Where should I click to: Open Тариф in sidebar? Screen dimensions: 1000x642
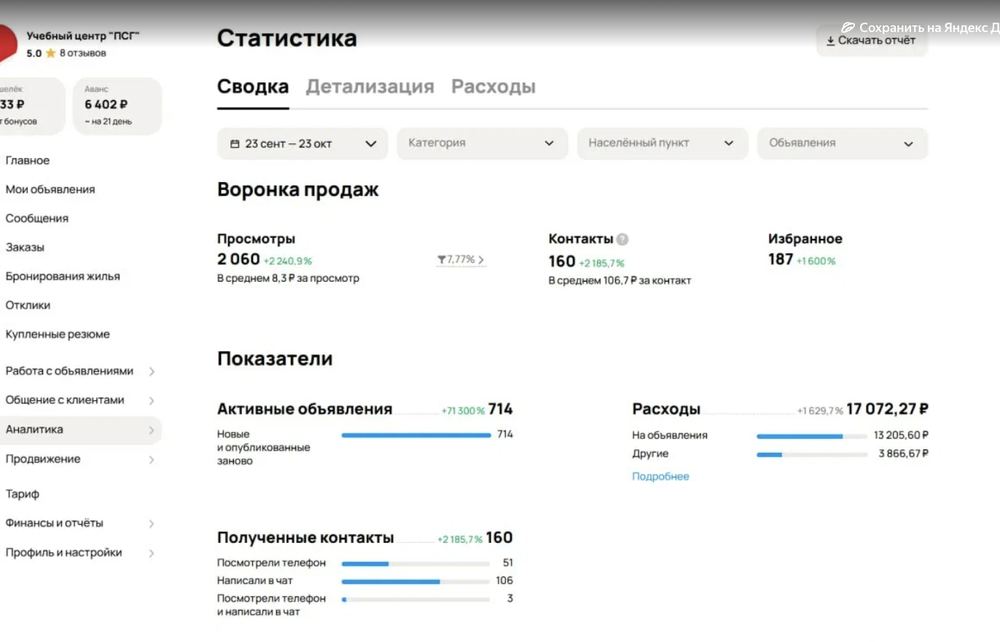click(x=22, y=494)
